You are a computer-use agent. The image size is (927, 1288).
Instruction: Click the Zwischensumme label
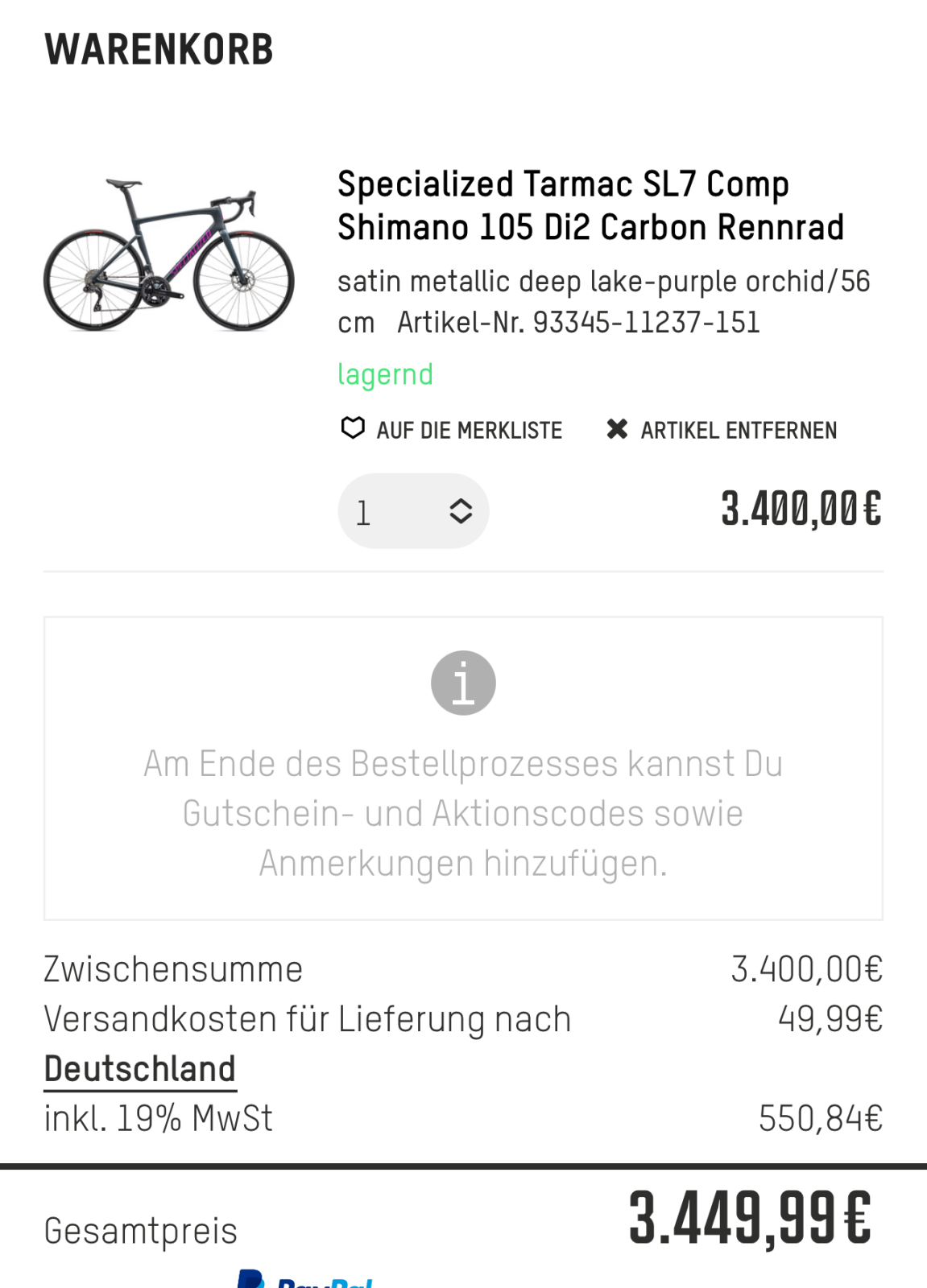click(173, 969)
